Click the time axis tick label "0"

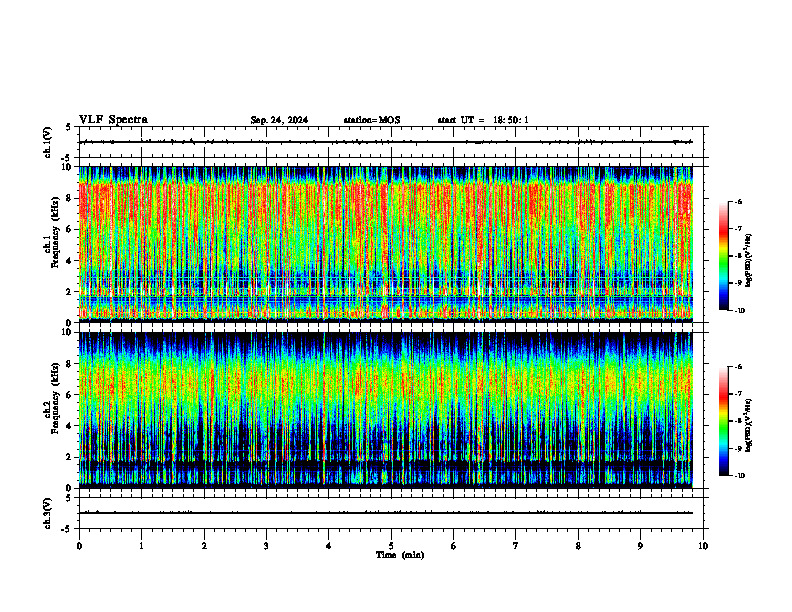click(79, 546)
